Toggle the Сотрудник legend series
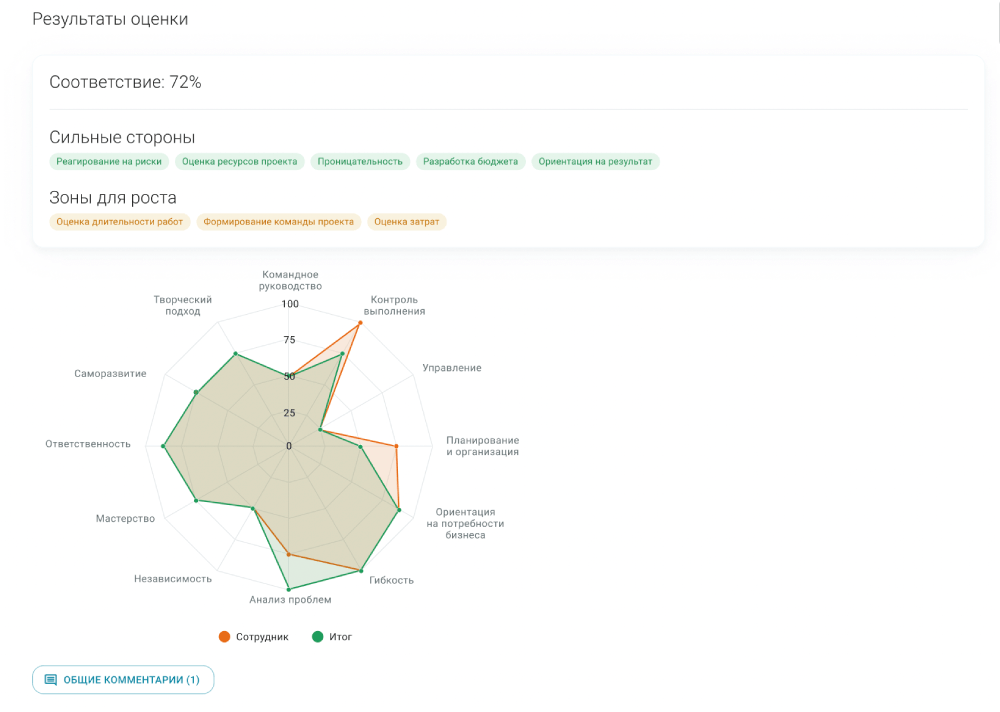This screenshot has width=1000, height=712. 262,637
